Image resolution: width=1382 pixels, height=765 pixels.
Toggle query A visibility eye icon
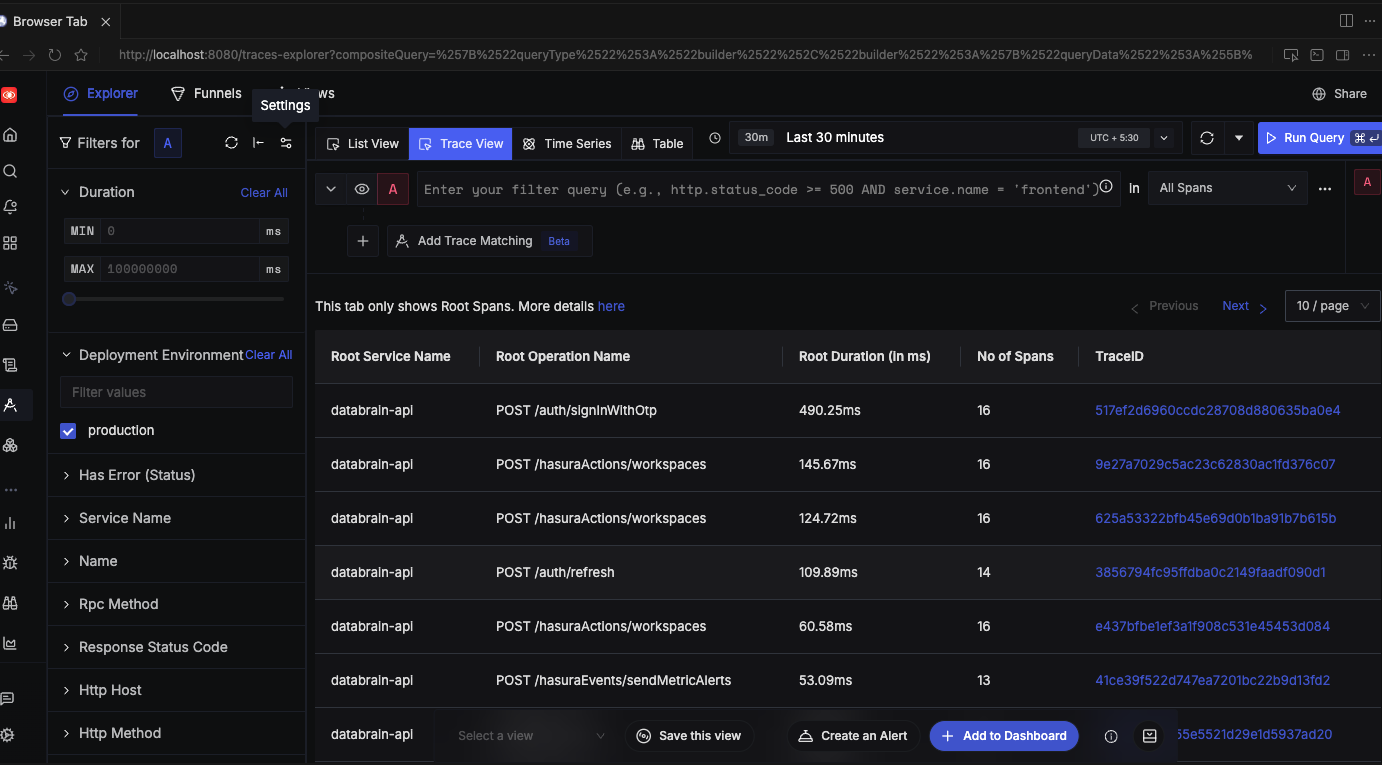[362, 188]
